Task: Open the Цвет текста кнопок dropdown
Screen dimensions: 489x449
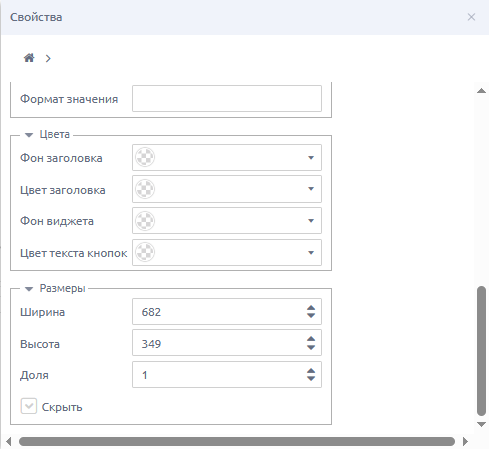Action: (311, 253)
